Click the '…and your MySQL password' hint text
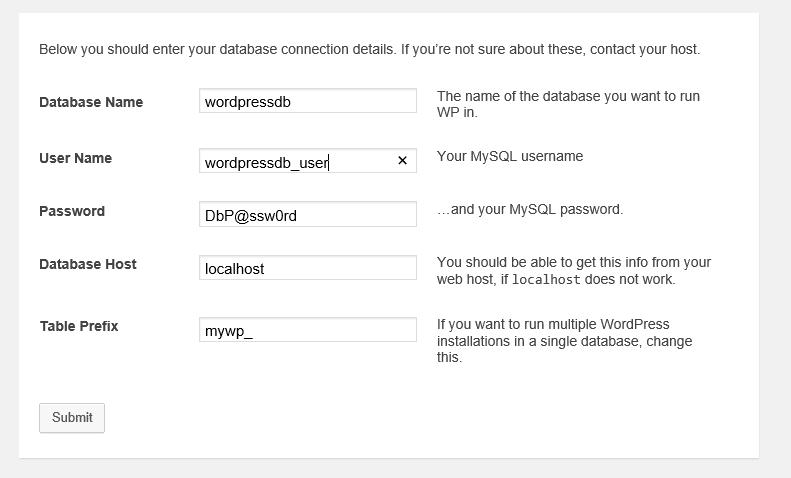 click(x=530, y=209)
